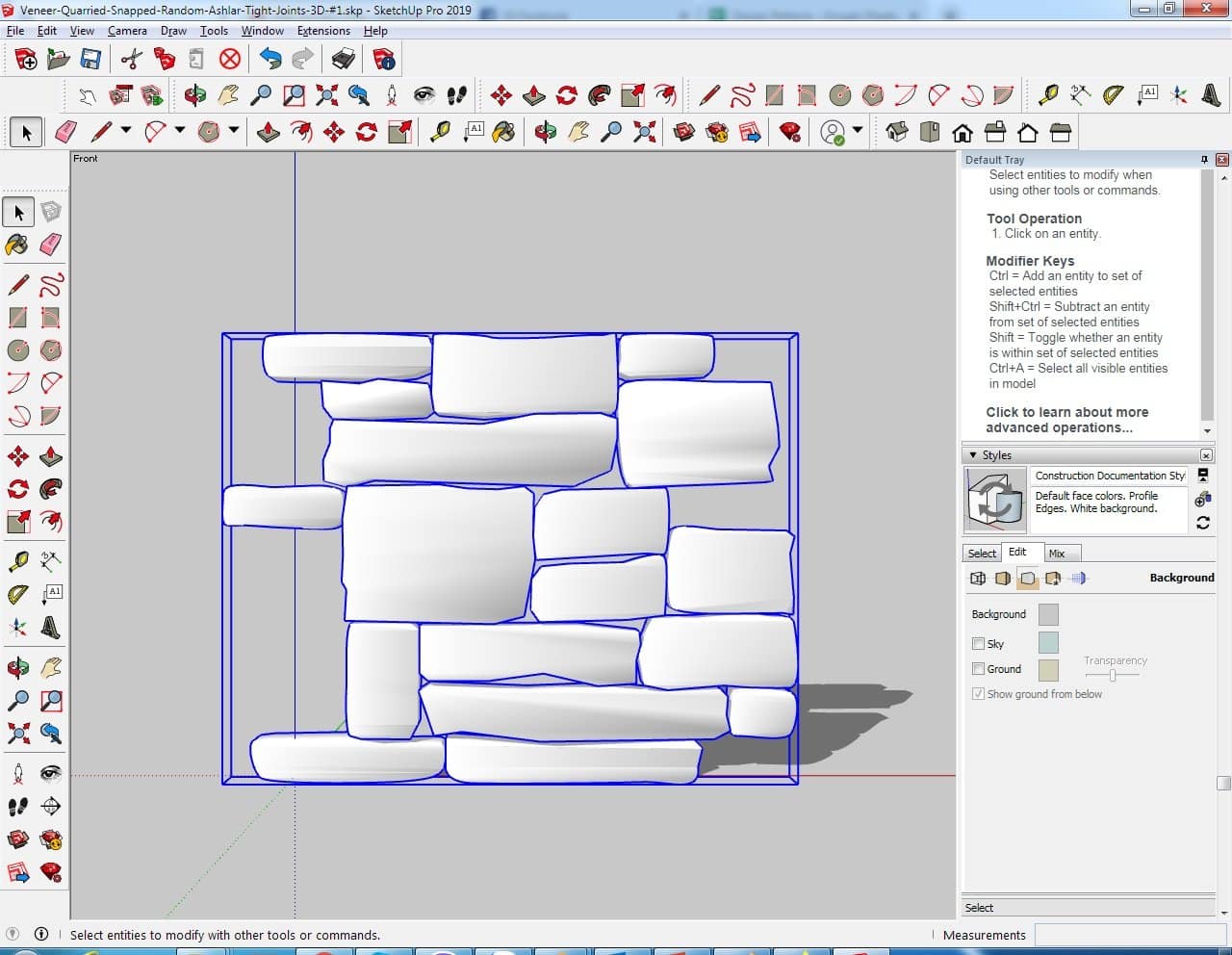The image size is (1232, 955).
Task: Open the dropdown arrow beside the user account icon
Action: coord(857,130)
